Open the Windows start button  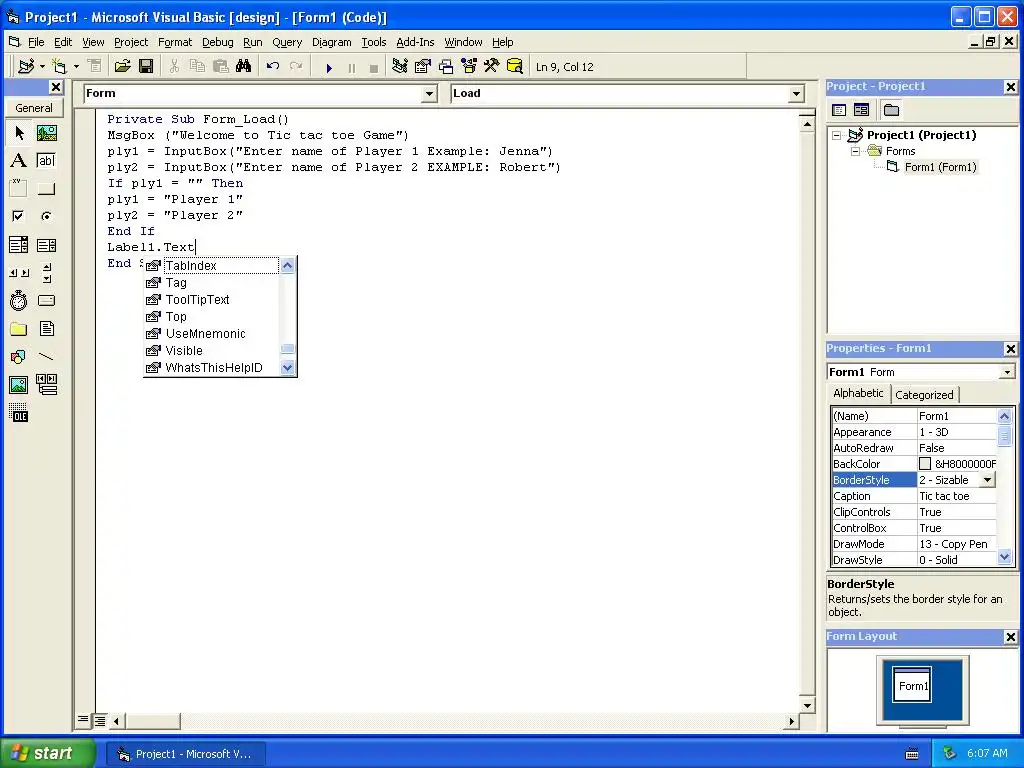point(46,753)
